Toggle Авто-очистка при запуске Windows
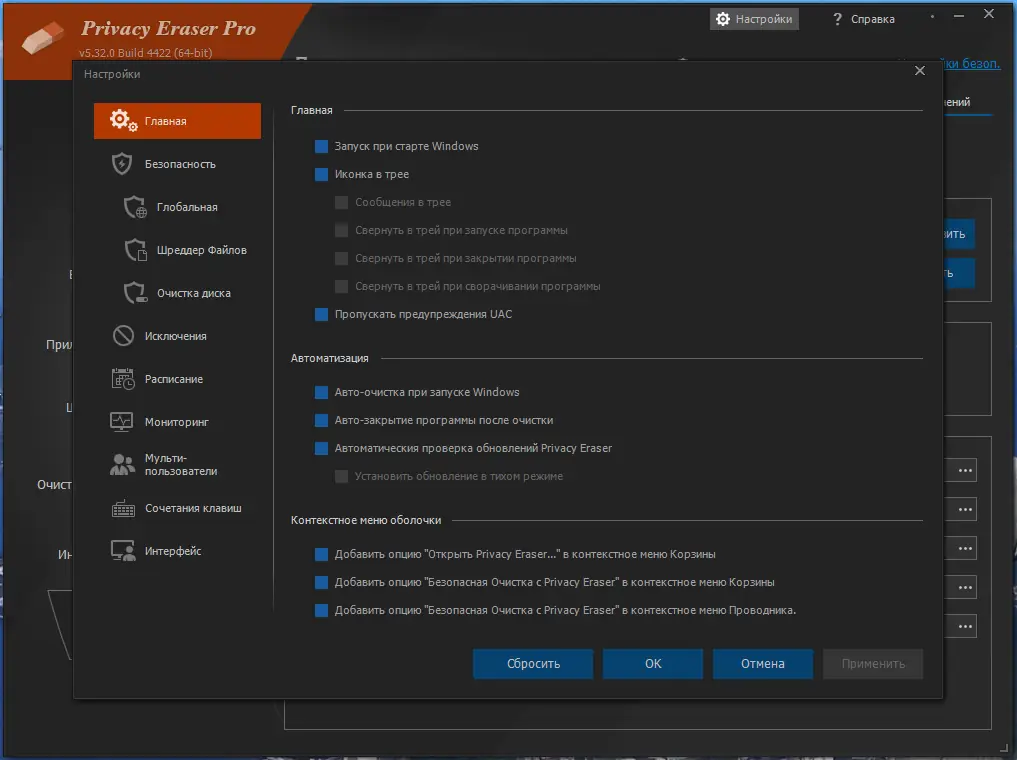 click(322, 392)
